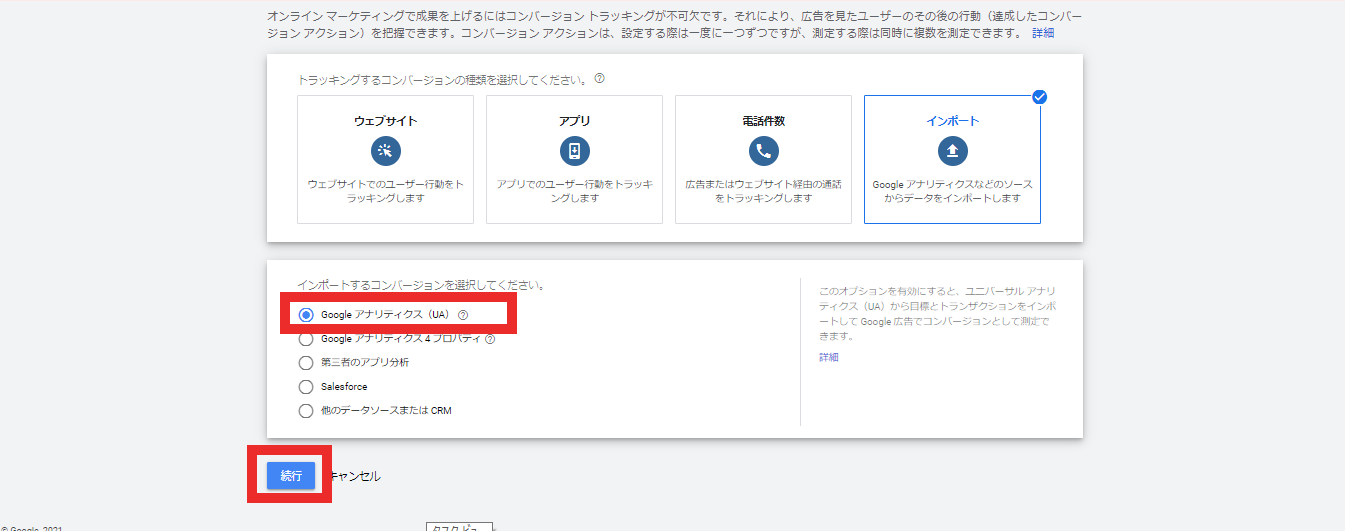Click the website cursor-click icon

pyautogui.click(x=385, y=151)
